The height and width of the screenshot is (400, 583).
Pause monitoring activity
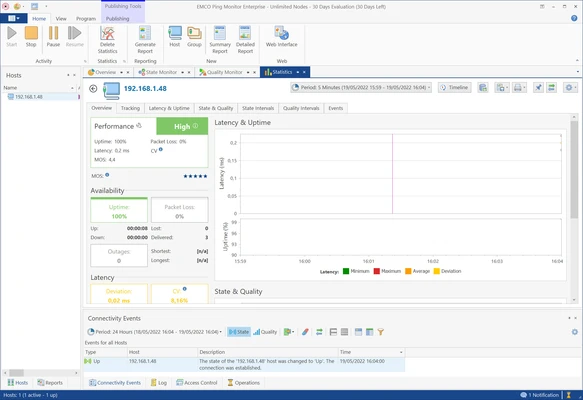pos(53,36)
